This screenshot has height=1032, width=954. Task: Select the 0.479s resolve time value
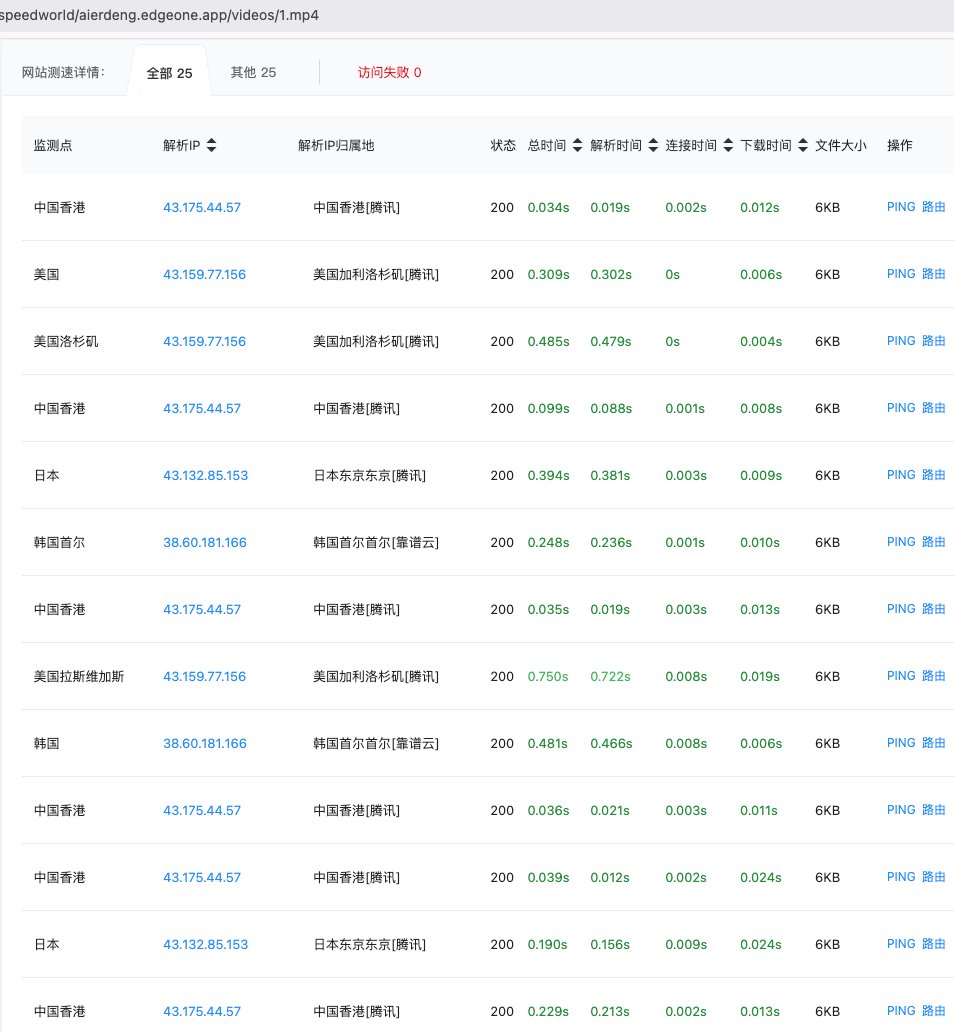click(610, 342)
